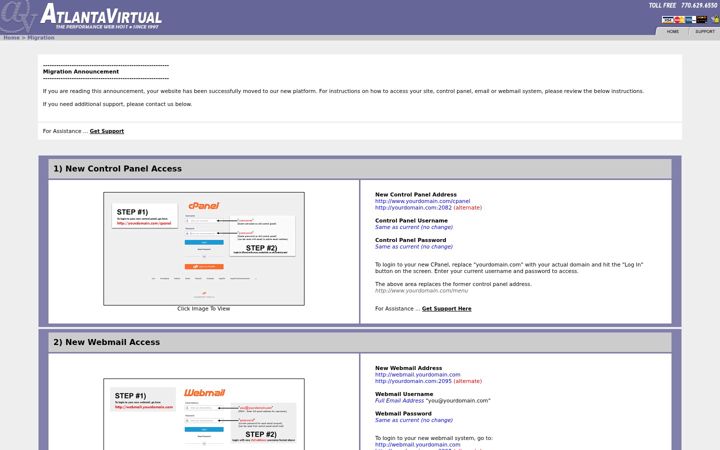Screen dimensions: 720x450
Task: Click the 'Control Panel Username' label
Action: click(411, 220)
